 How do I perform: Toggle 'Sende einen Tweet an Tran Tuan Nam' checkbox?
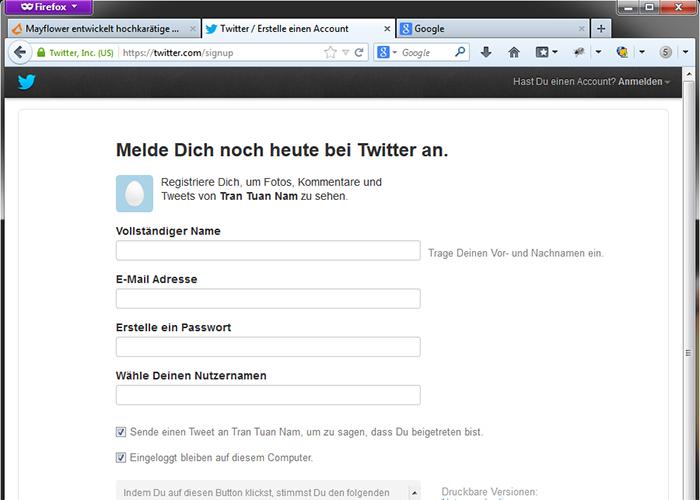pos(121,432)
